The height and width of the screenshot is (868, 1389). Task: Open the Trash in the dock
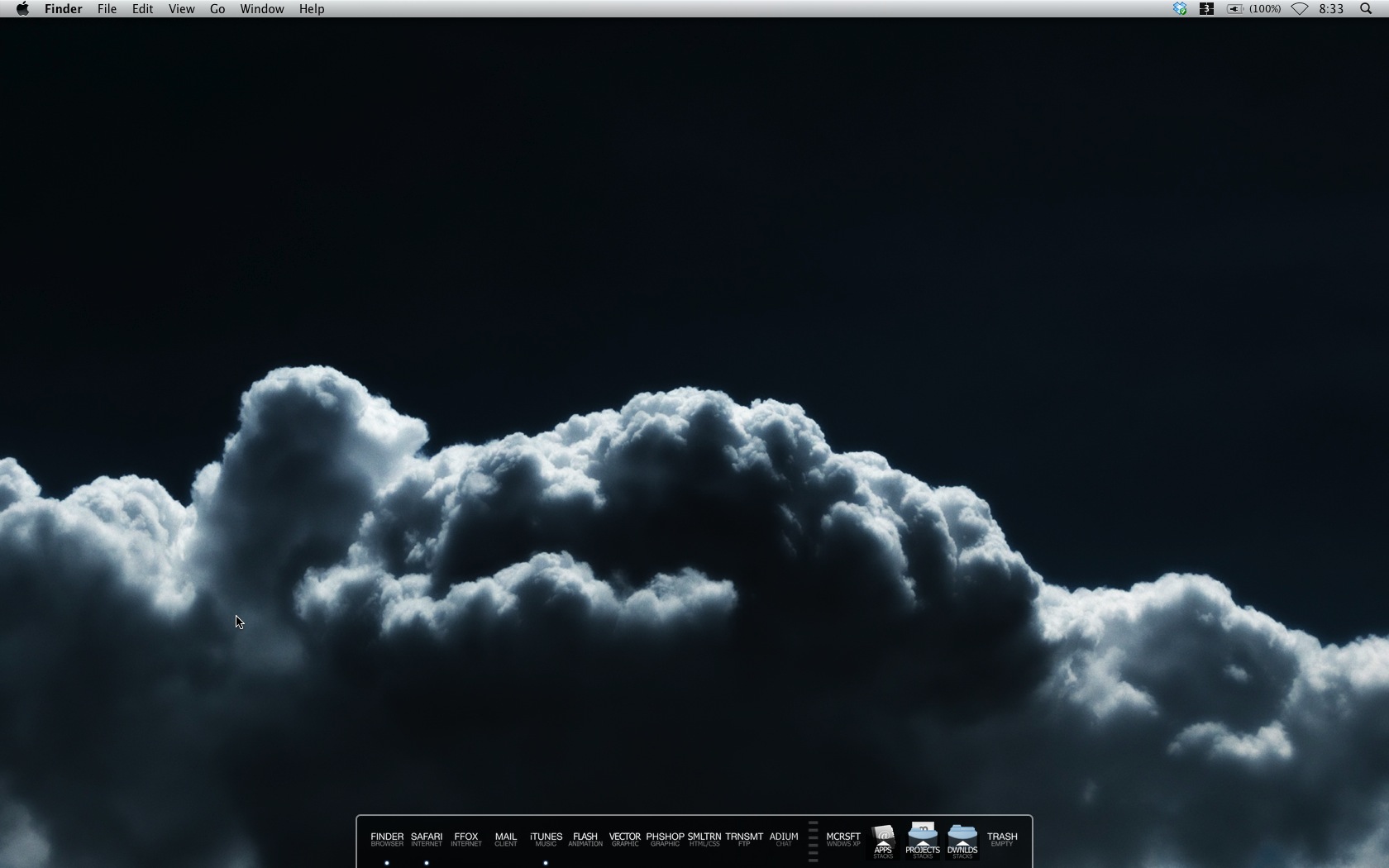pos(1002,839)
